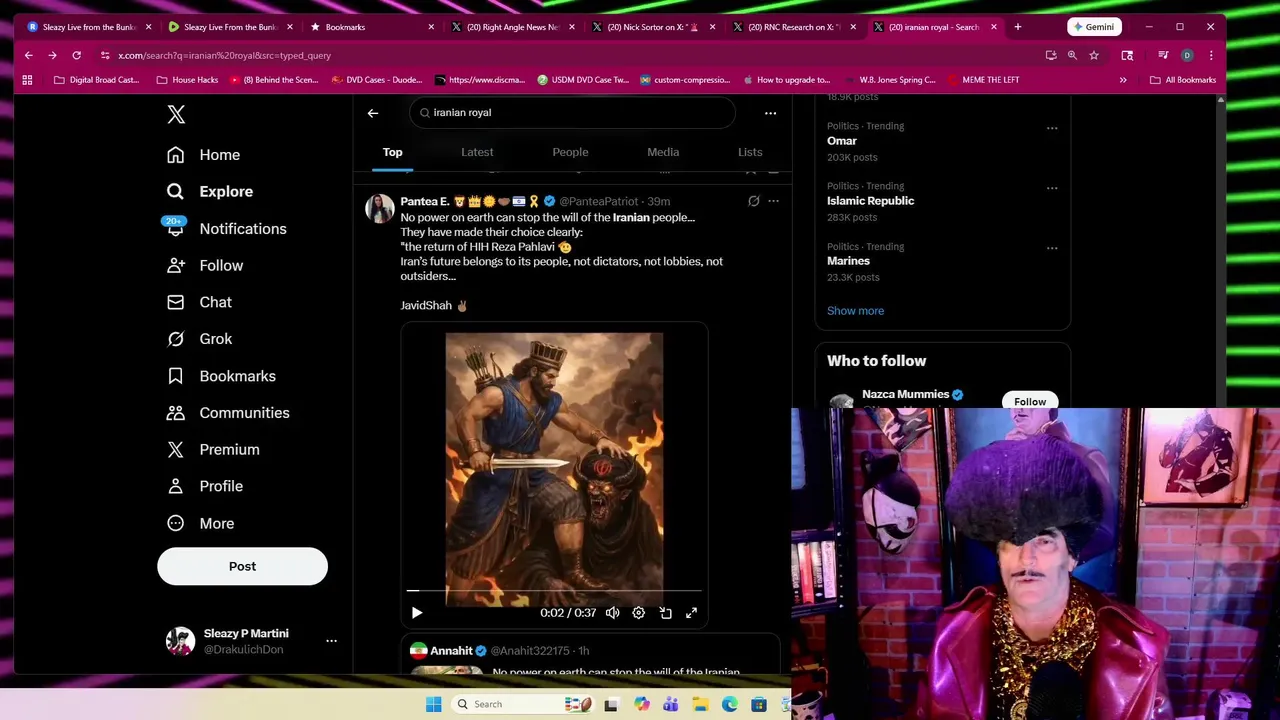This screenshot has width=1280, height=720.
Task: Open the Islamic Republic trending topic
Action: click(870, 201)
